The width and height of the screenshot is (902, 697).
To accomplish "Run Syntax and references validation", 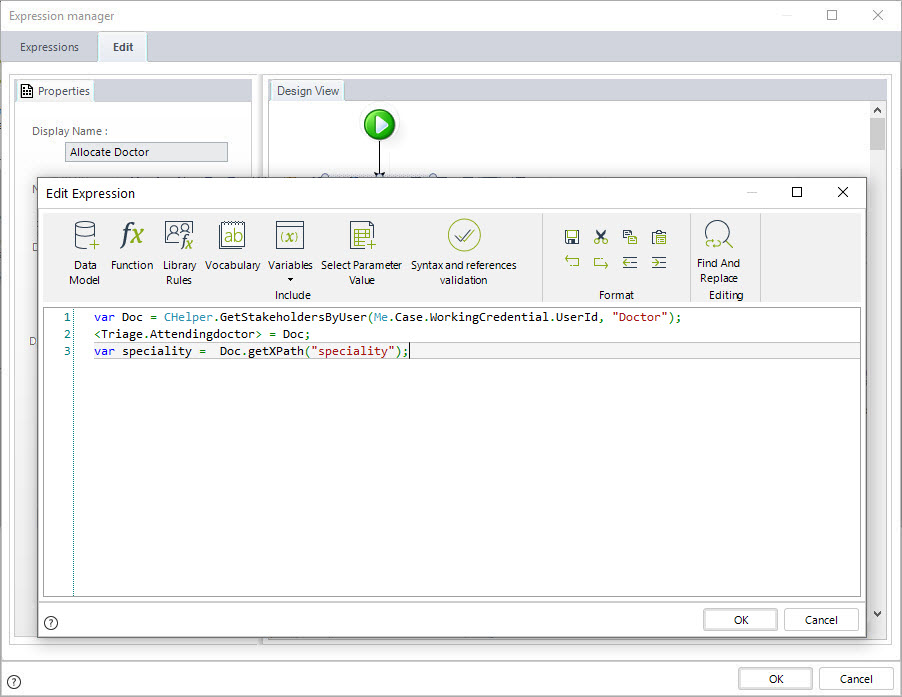I will [x=464, y=253].
